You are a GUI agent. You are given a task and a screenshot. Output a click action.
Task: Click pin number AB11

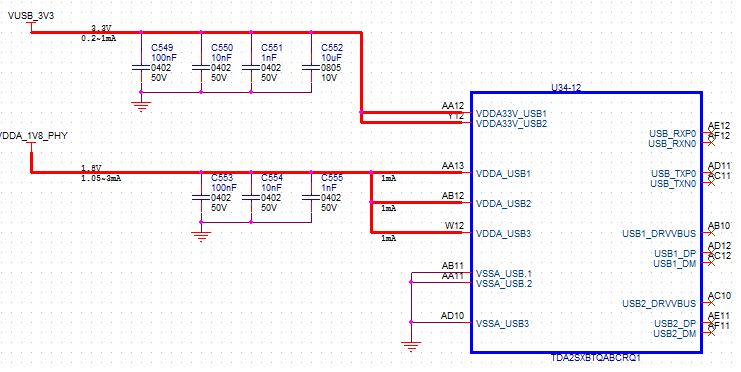point(453,266)
